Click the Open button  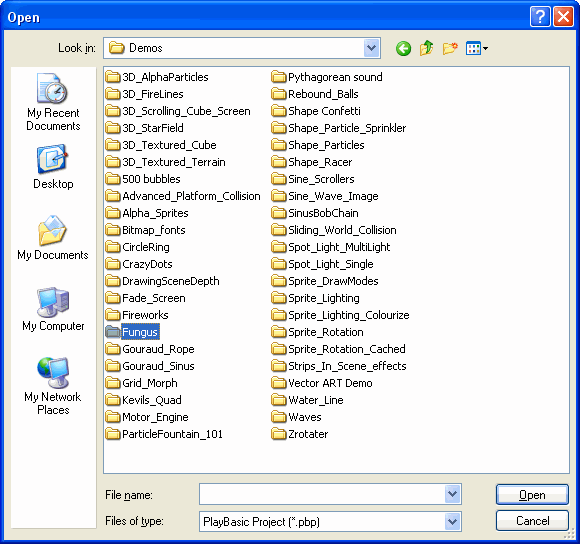(x=532, y=494)
